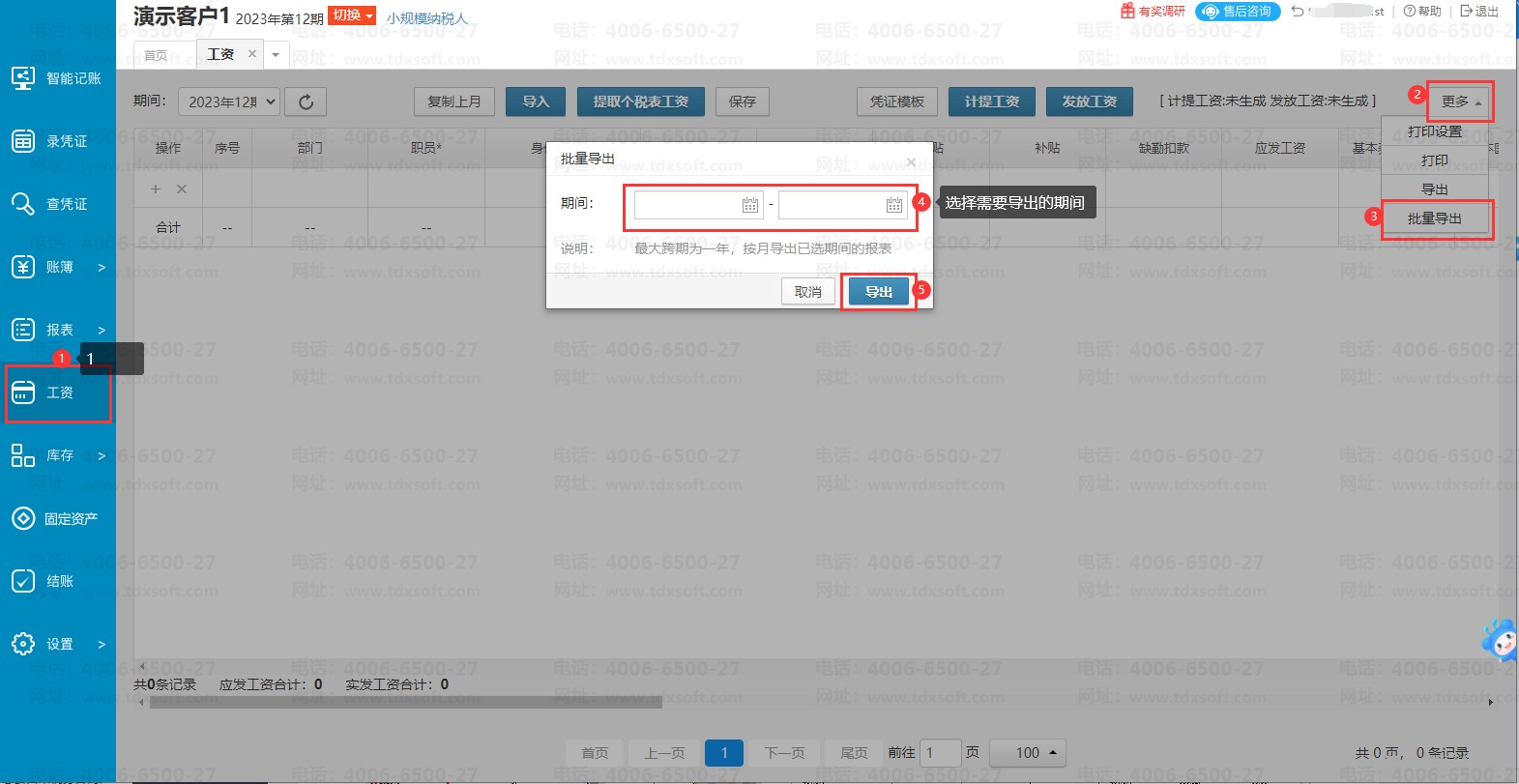Open the start date calendar icon
This screenshot has height=784, width=1519.
[x=749, y=205]
